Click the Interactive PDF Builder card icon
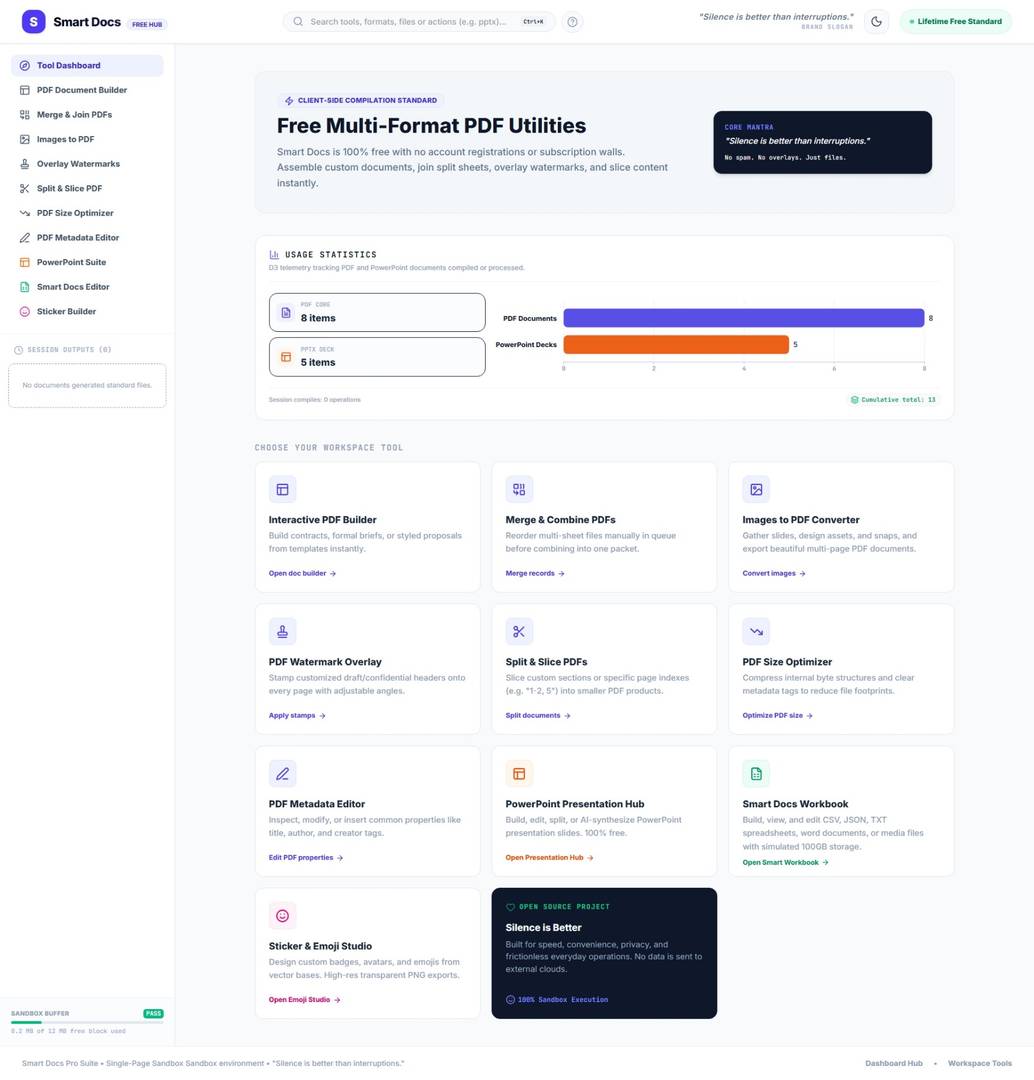Image resolution: width=1034 pixels, height=1080 pixels. [x=282, y=489]
